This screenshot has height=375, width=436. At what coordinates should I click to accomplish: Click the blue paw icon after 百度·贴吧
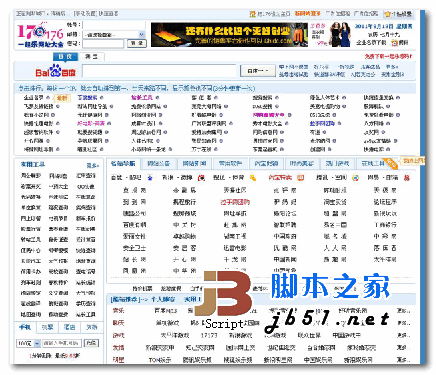[x=150, y=178]
